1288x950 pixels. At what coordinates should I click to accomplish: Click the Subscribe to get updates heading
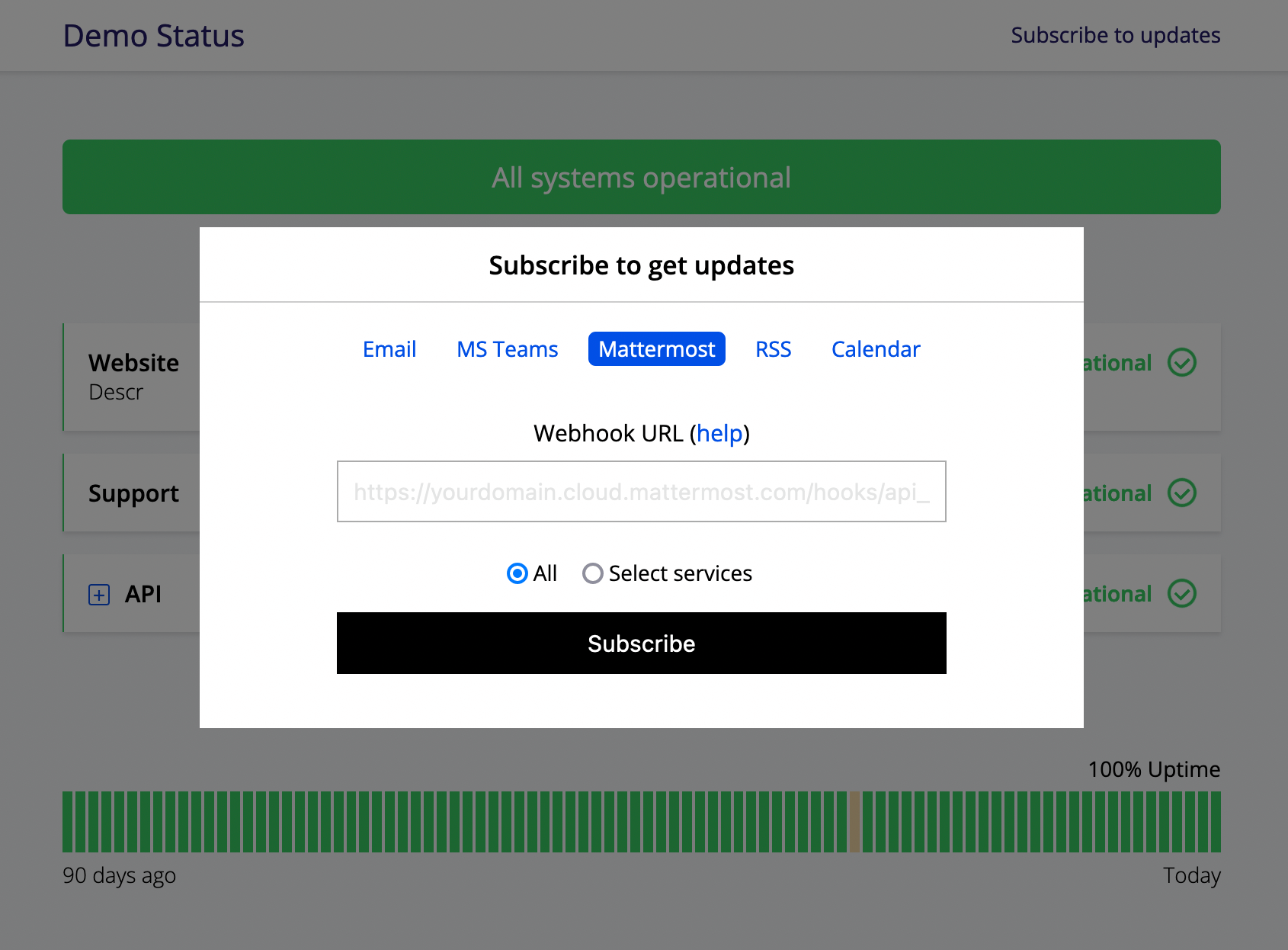coord(642,265)
